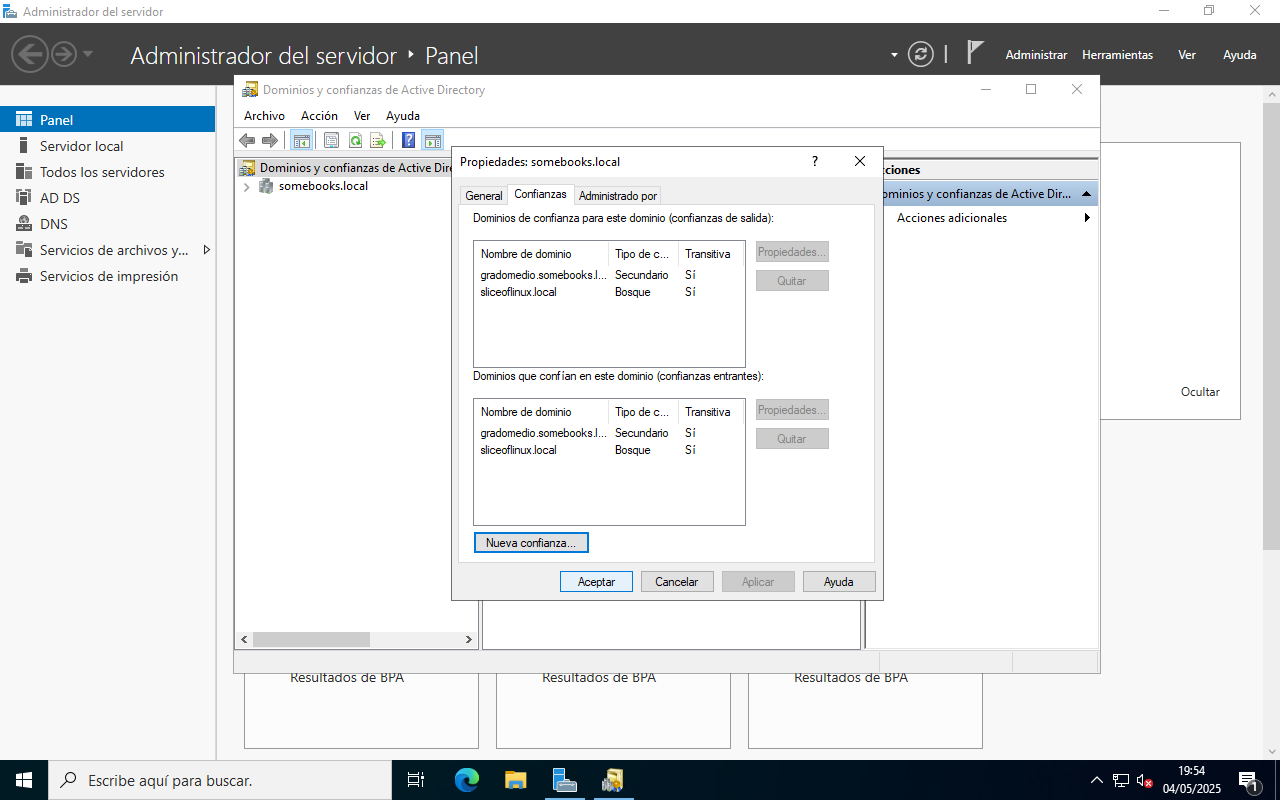Image resolution: width=1280 pixels, height=800 pixels.
Task: Click the Nueva confianza button
Action: (531, 543)
